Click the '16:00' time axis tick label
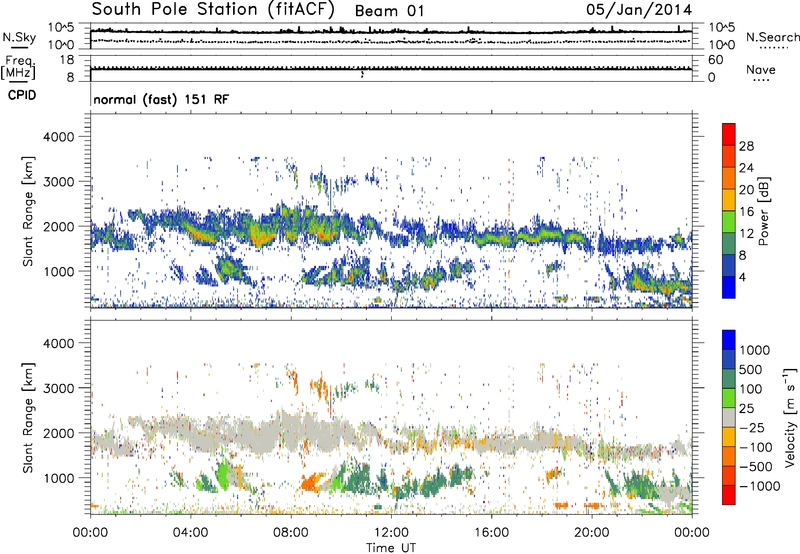This screenshot has width=800, height=554. [x=492, y=533]
